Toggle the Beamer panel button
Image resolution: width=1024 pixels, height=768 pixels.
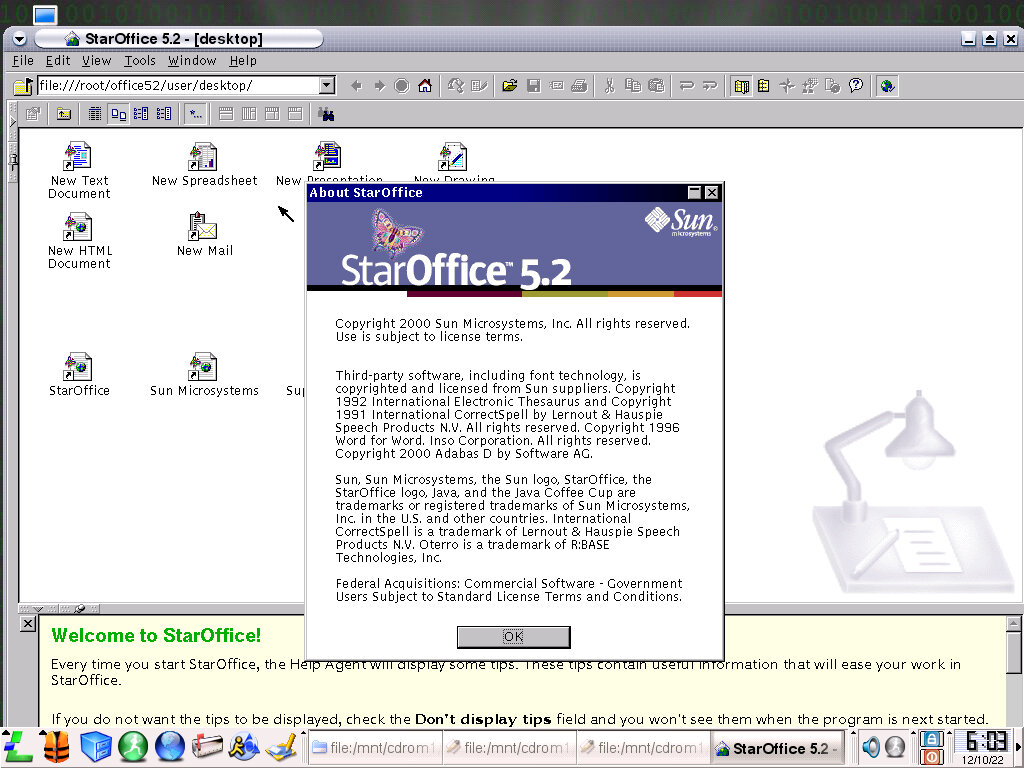(x=763, y=86)
